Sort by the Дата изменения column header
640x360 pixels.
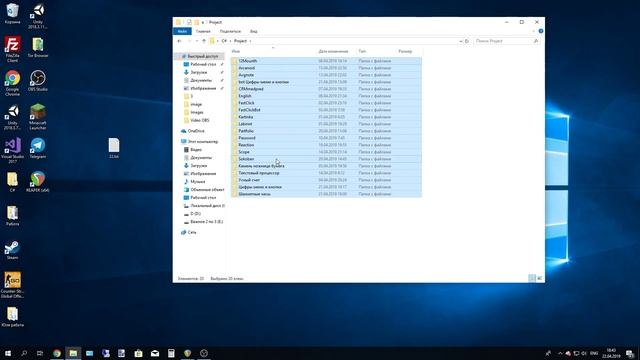pyautogui.click(x=333, y=51)
